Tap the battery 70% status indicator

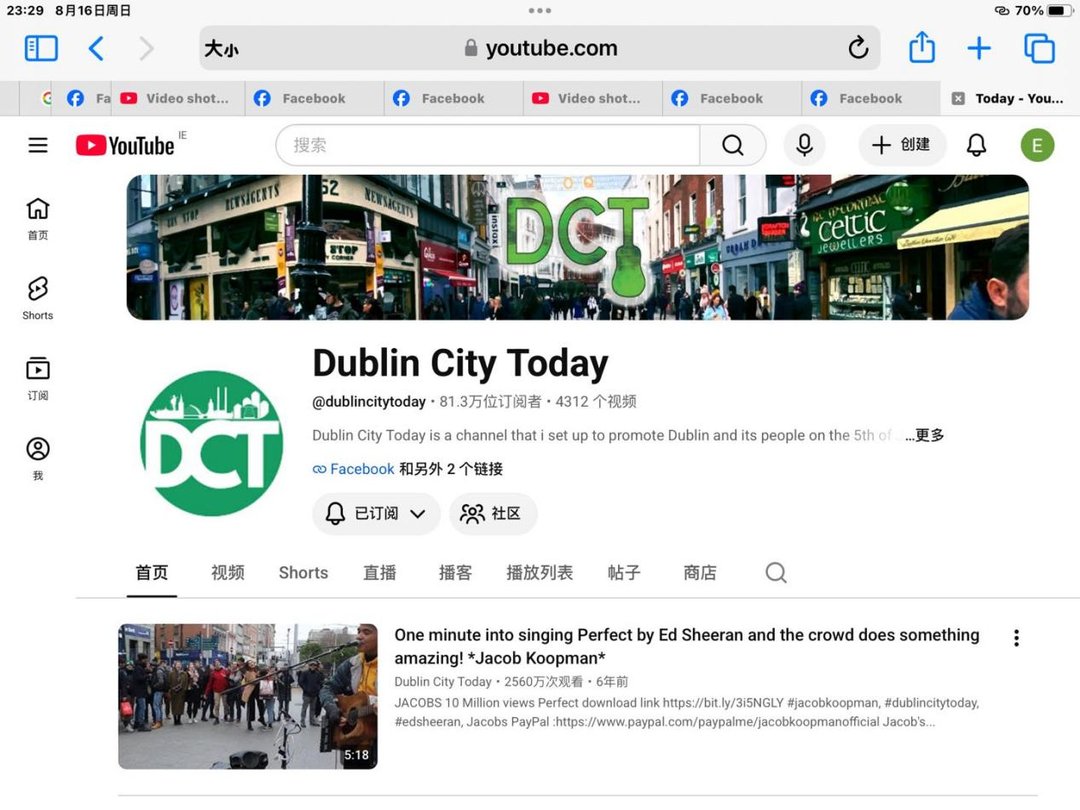pyautogui.click(x=1043, y=10)
